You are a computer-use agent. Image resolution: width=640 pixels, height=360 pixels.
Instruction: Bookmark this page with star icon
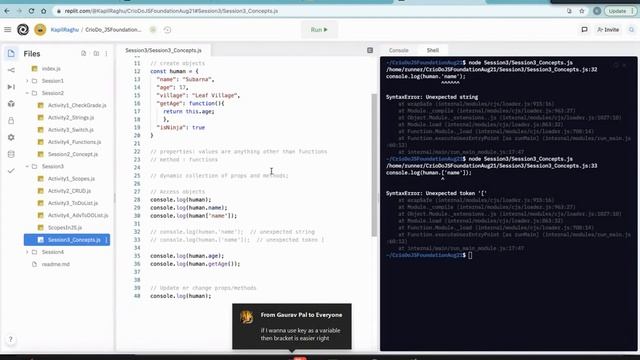click(582, 11)
